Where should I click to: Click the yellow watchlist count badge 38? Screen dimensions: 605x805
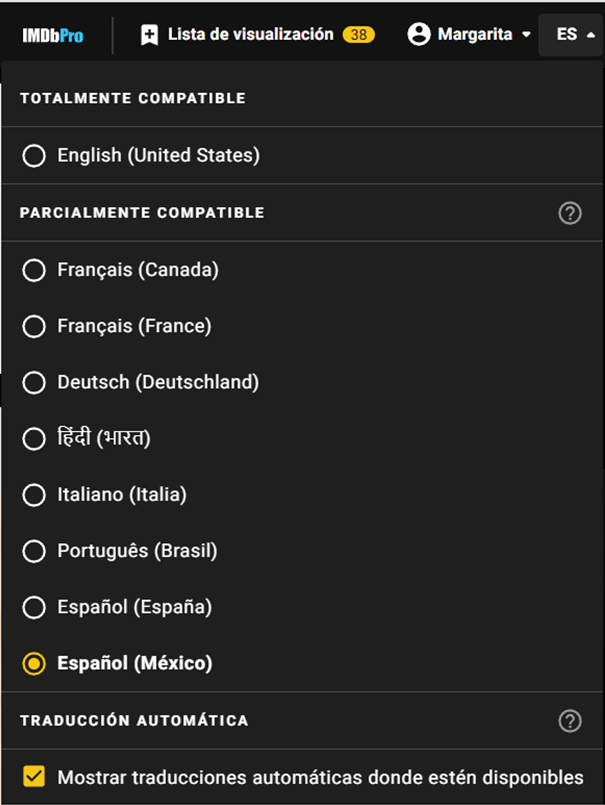(x=358, y=34)
